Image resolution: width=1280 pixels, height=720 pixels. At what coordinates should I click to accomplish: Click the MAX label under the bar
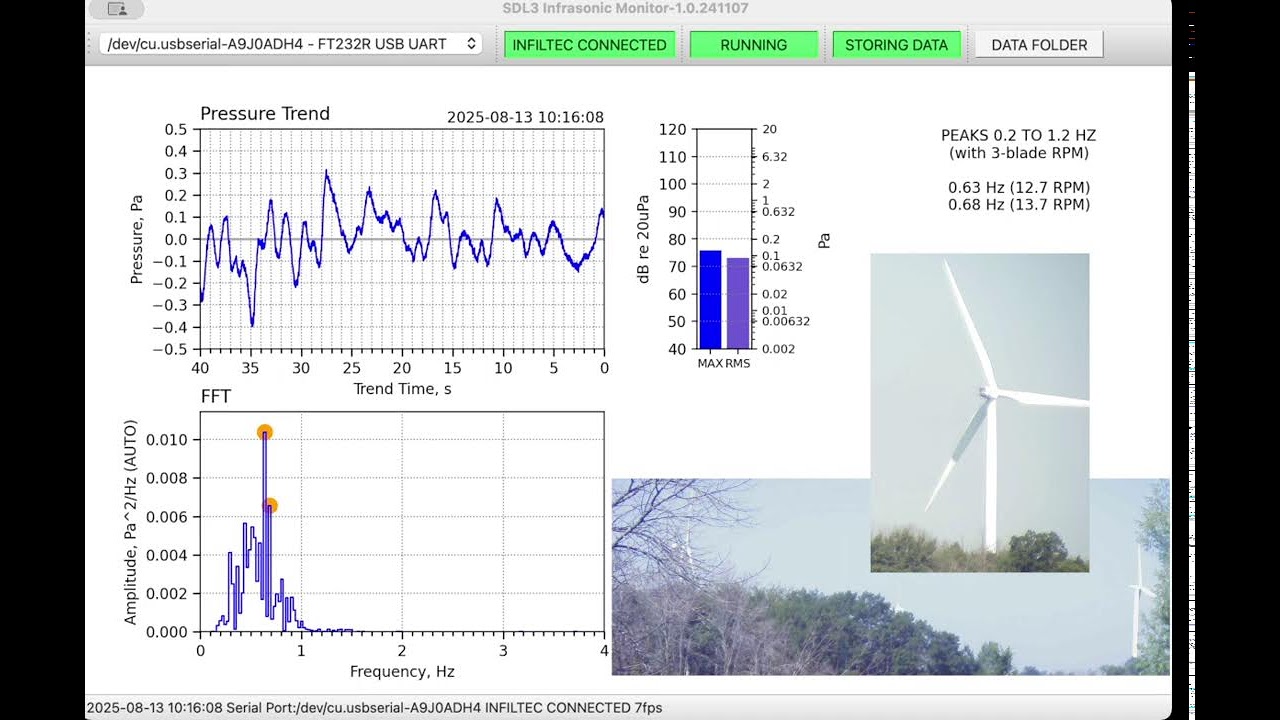pyautogui.click(x=710, y=363)
